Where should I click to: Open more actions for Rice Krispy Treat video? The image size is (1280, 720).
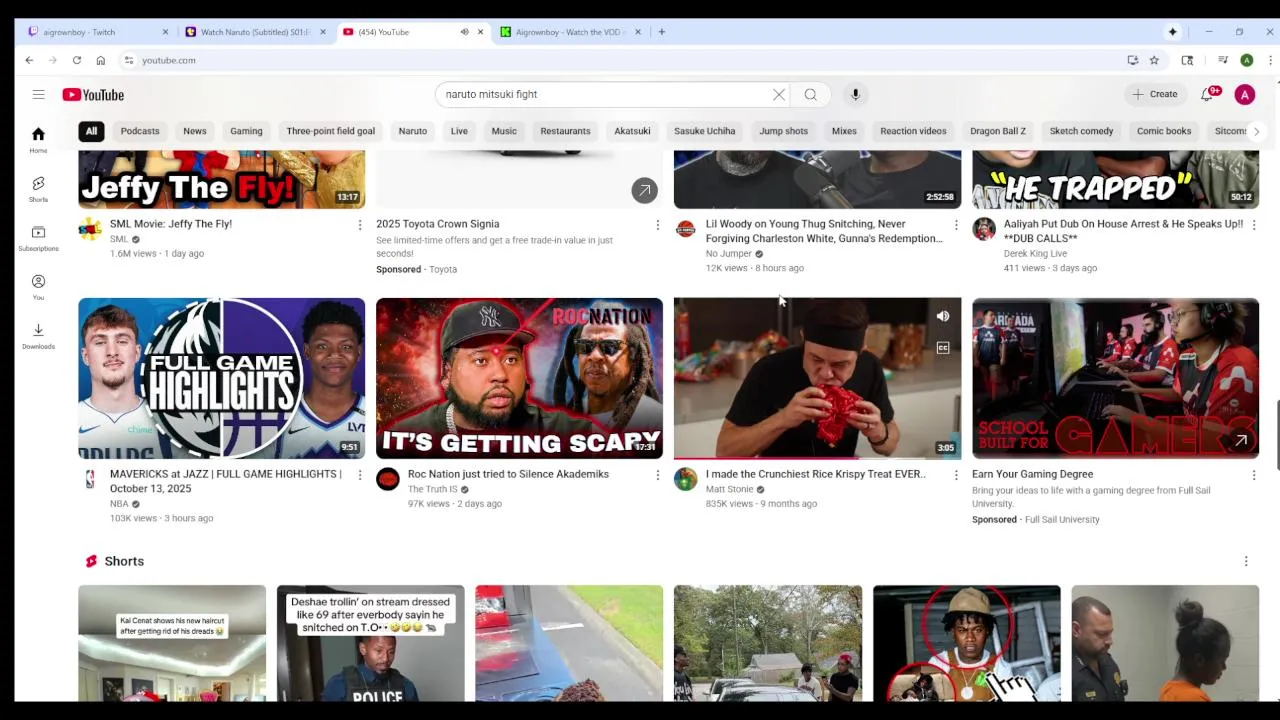(x=955, y=475)
